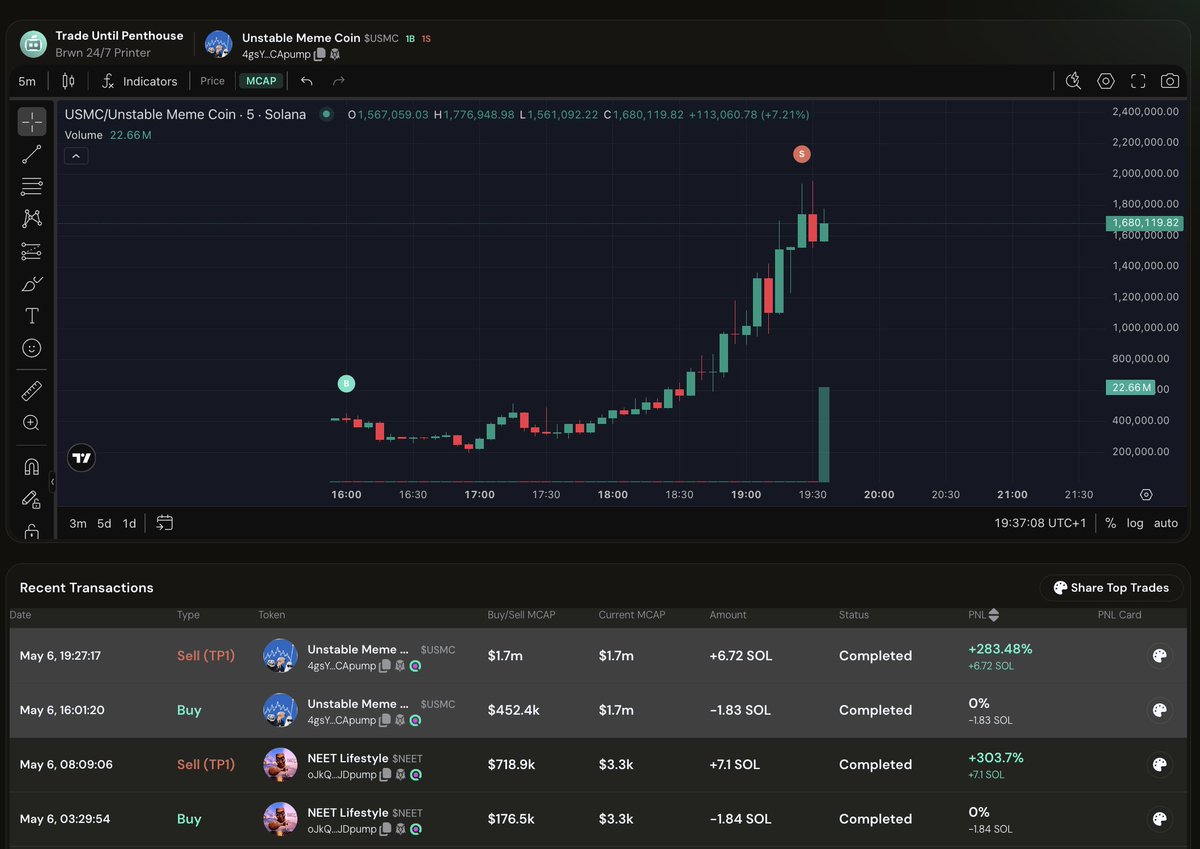Open PNL card for 19:27:17 Sell

click(1159, 656)
